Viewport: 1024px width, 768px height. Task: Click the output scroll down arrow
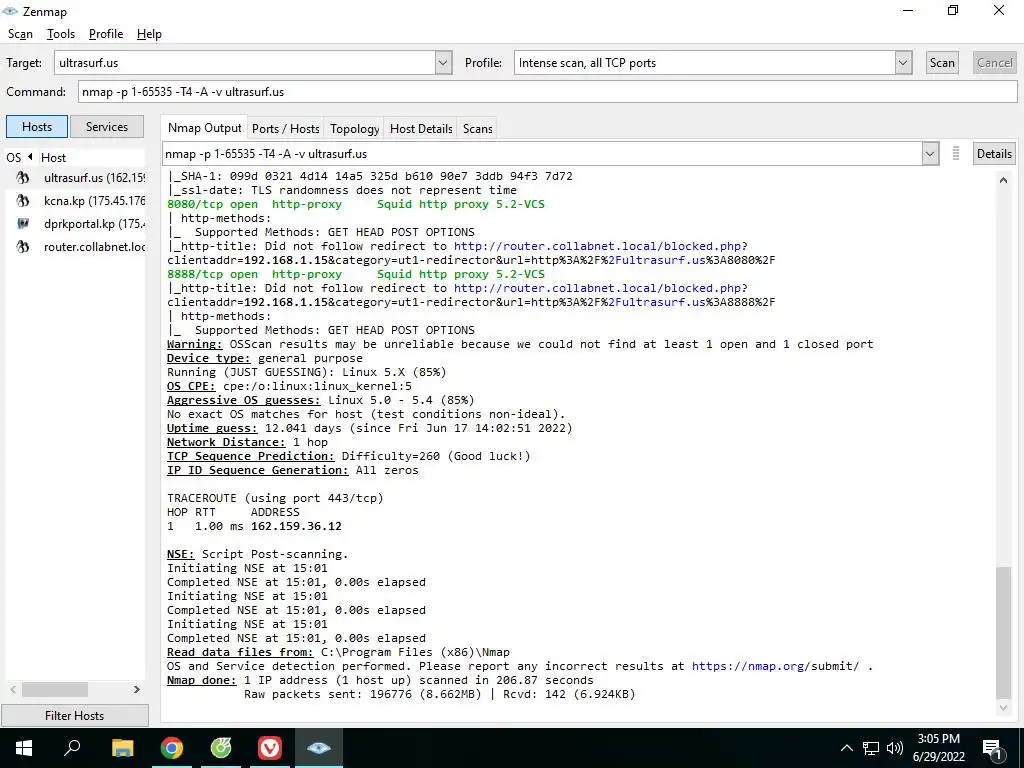(1003, 708)
